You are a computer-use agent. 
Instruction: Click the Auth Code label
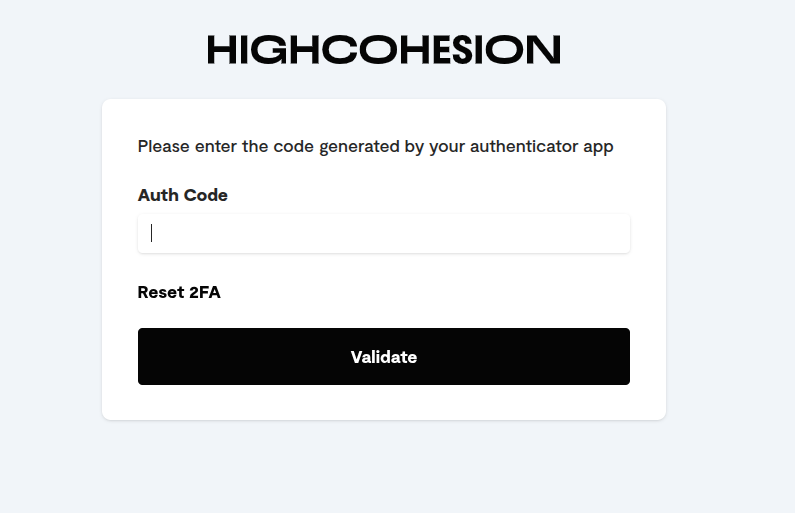[183, 195]
